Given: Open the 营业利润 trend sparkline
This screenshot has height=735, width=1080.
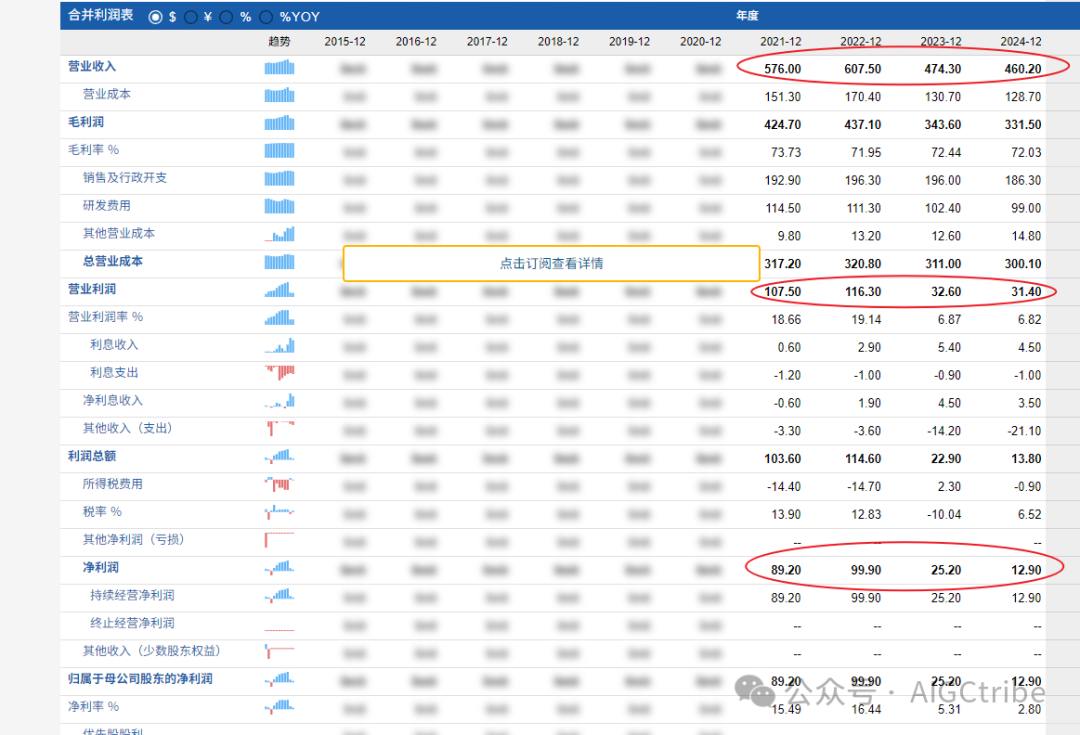Looking at the screenshot, I should (x=280, y=290).
